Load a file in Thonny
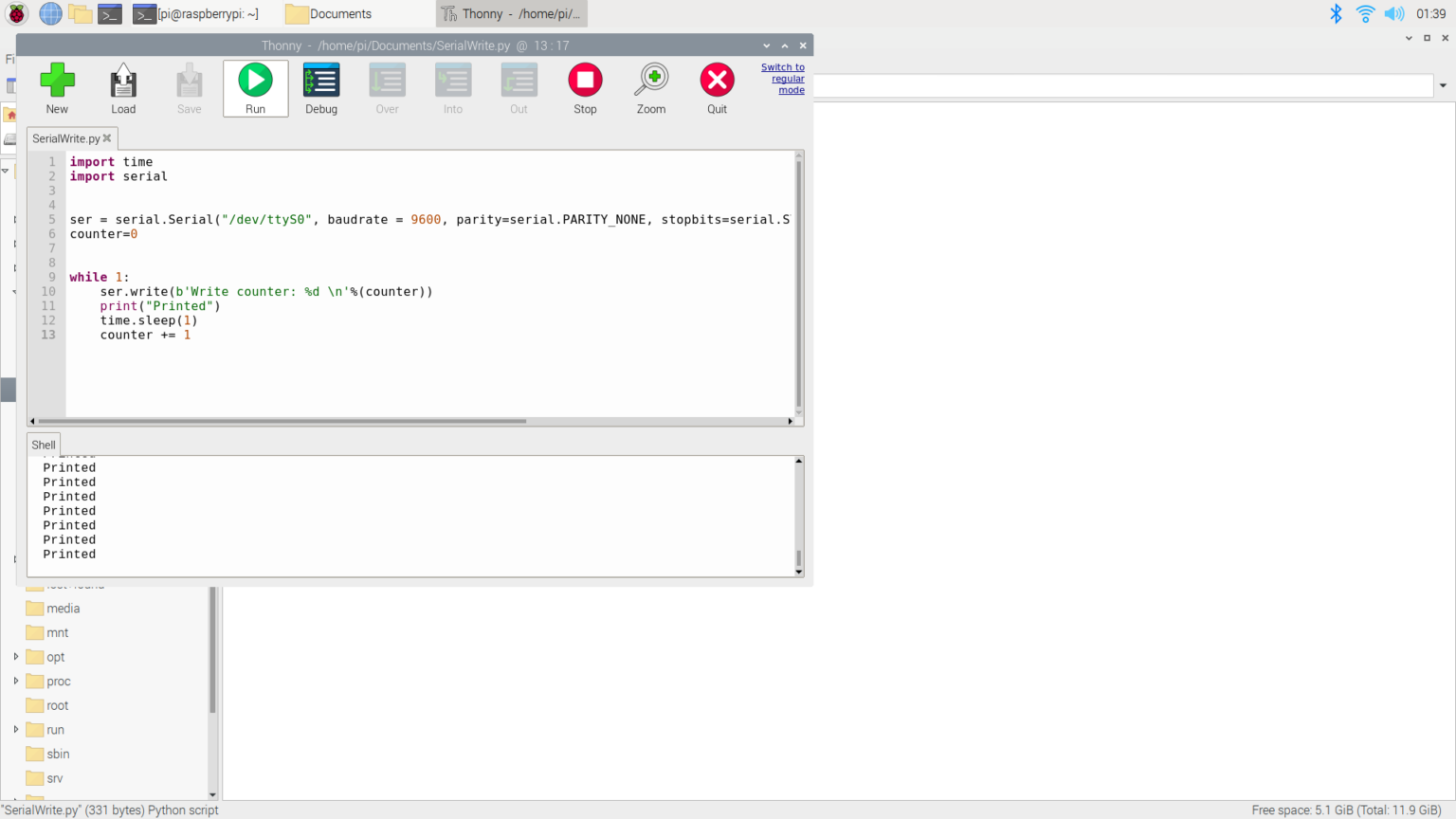Viewport: 1456px width, 819px height. [x=123, y=88]
